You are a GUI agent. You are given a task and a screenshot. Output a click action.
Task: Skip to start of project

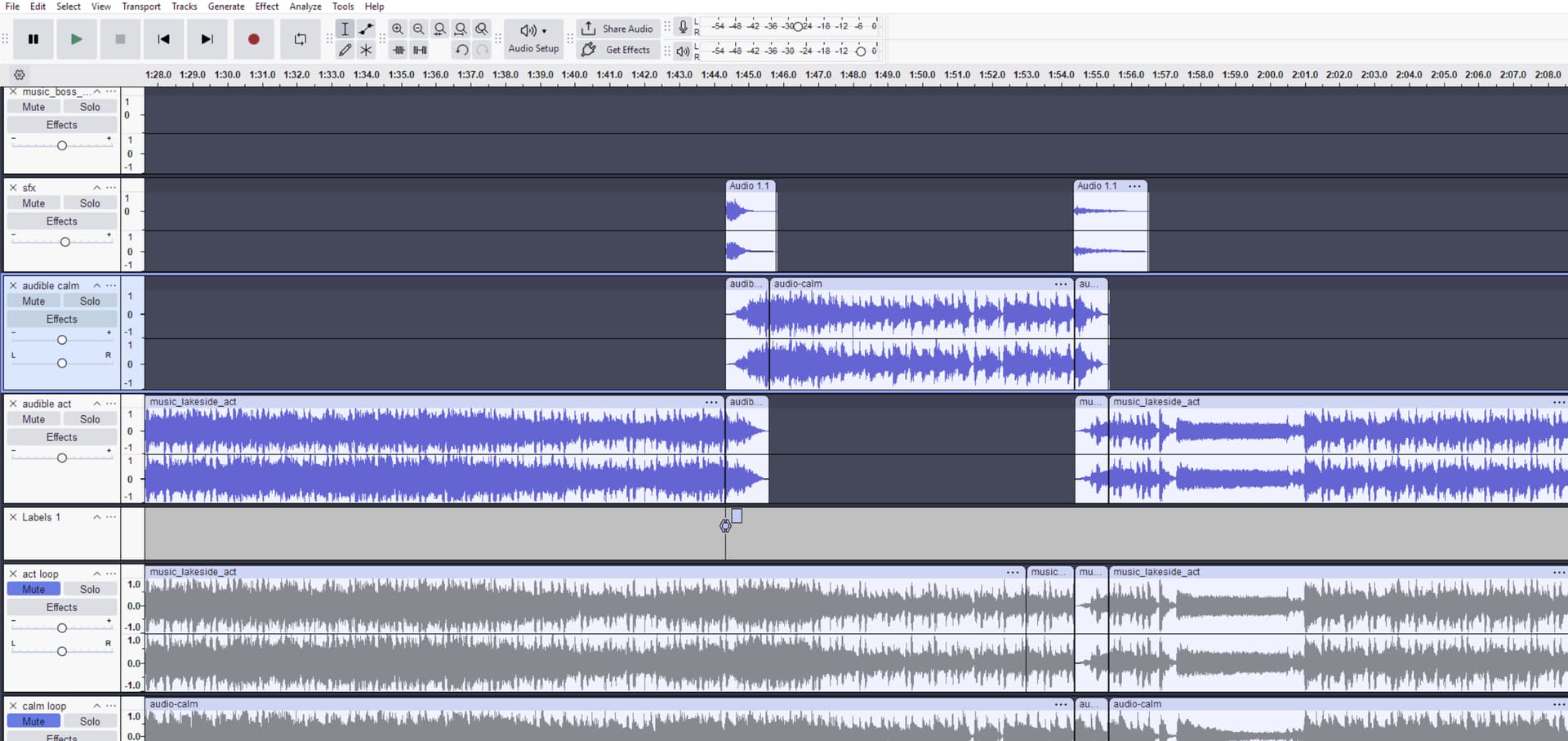click(x=163, y=39)
